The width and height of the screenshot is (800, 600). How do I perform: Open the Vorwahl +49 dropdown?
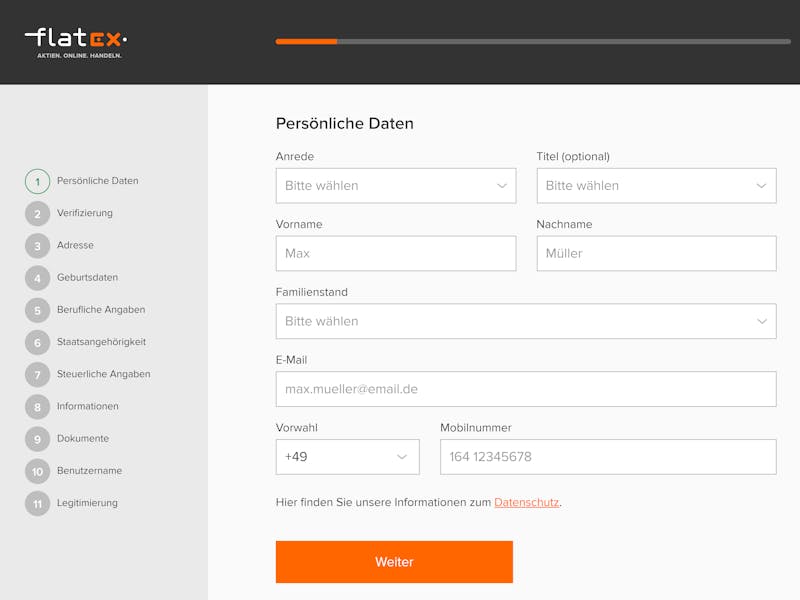pos(347,457)
